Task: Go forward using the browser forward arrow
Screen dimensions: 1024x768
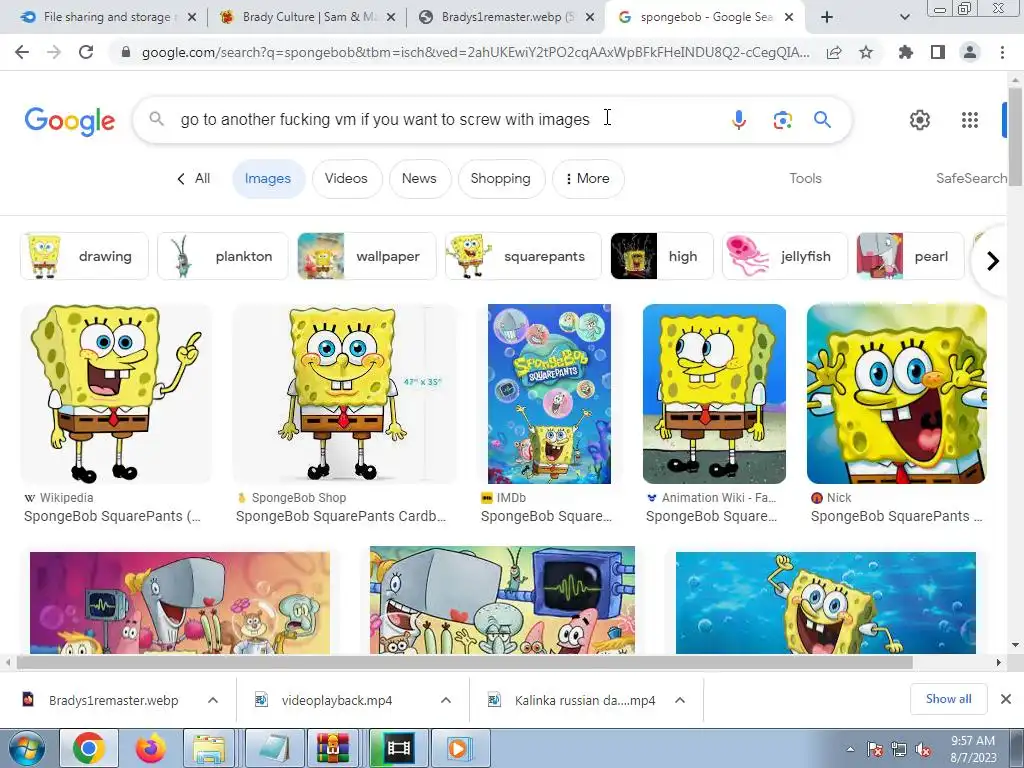Action: tap(54, 52)
